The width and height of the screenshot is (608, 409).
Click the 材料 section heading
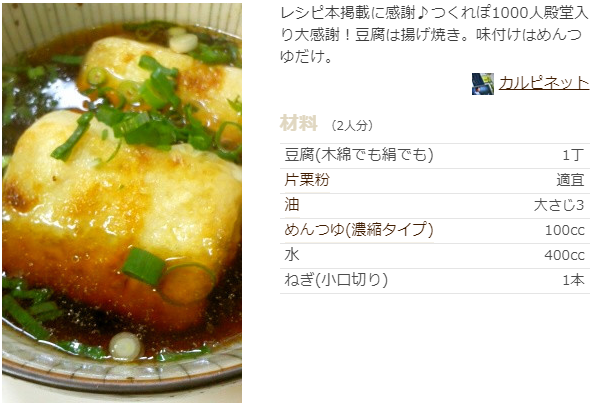tap(299, 124)
